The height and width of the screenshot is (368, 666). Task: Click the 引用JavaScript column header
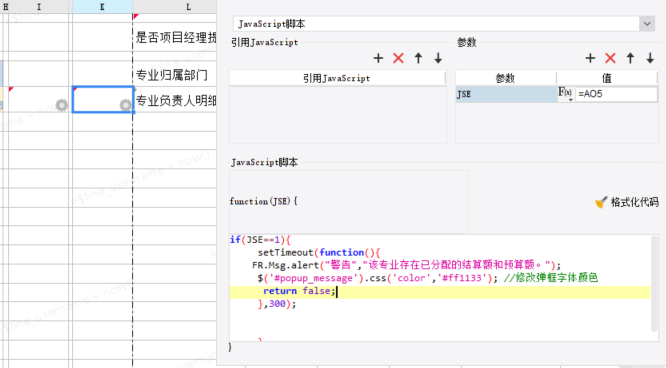pos(337,78)
